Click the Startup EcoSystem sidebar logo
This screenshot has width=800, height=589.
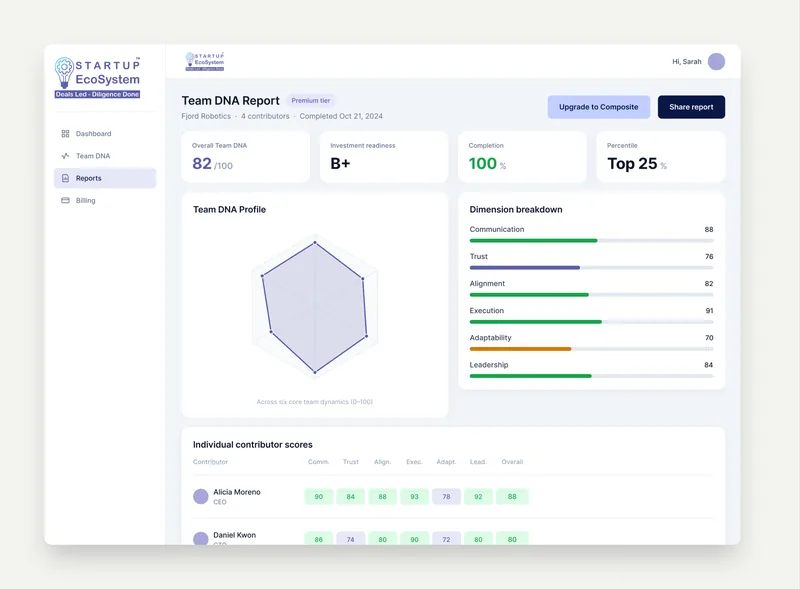(x=97, y=78)
